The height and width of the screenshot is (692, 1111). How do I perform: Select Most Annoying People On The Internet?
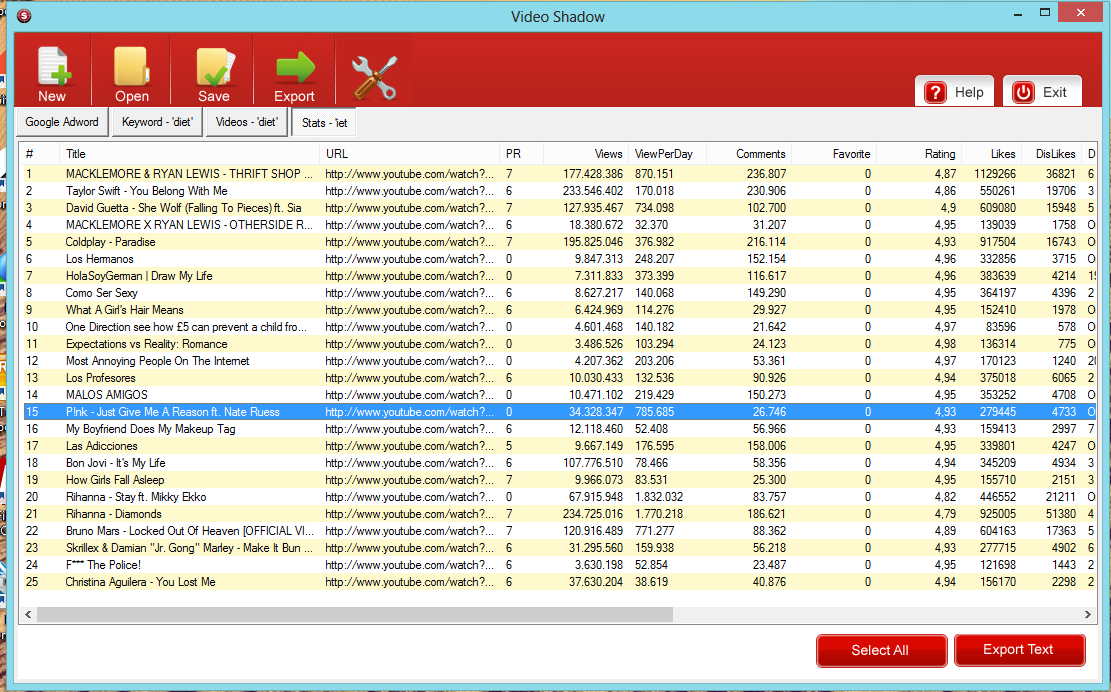pos(559,361)
